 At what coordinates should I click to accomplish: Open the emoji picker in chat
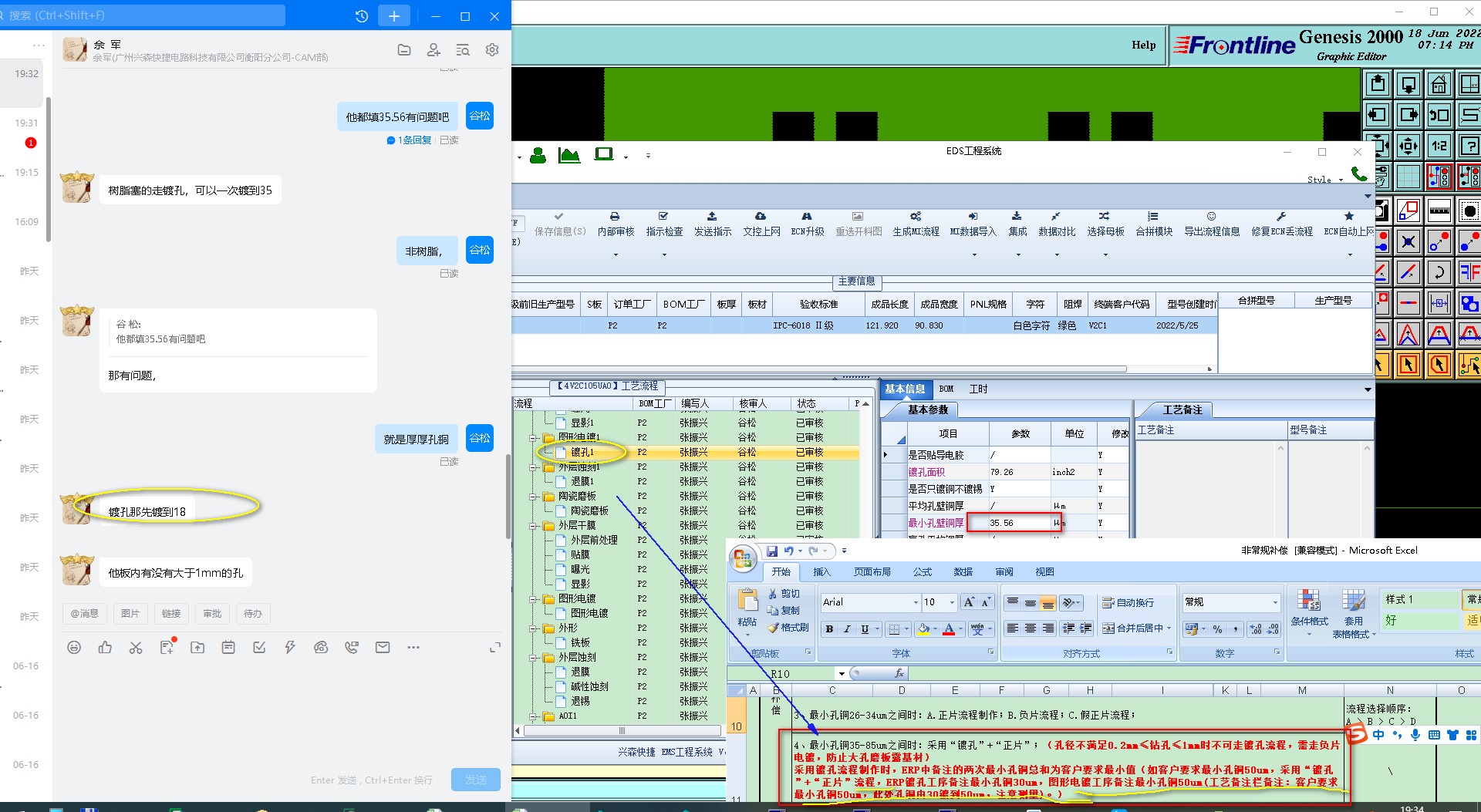[x=74, y=648]
